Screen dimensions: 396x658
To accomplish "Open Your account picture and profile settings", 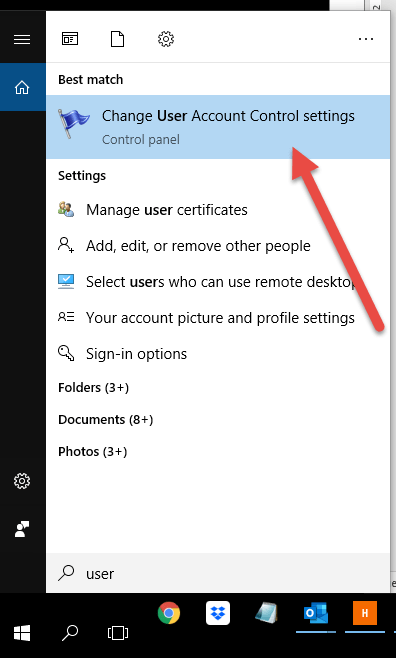I will click(218, 318).
